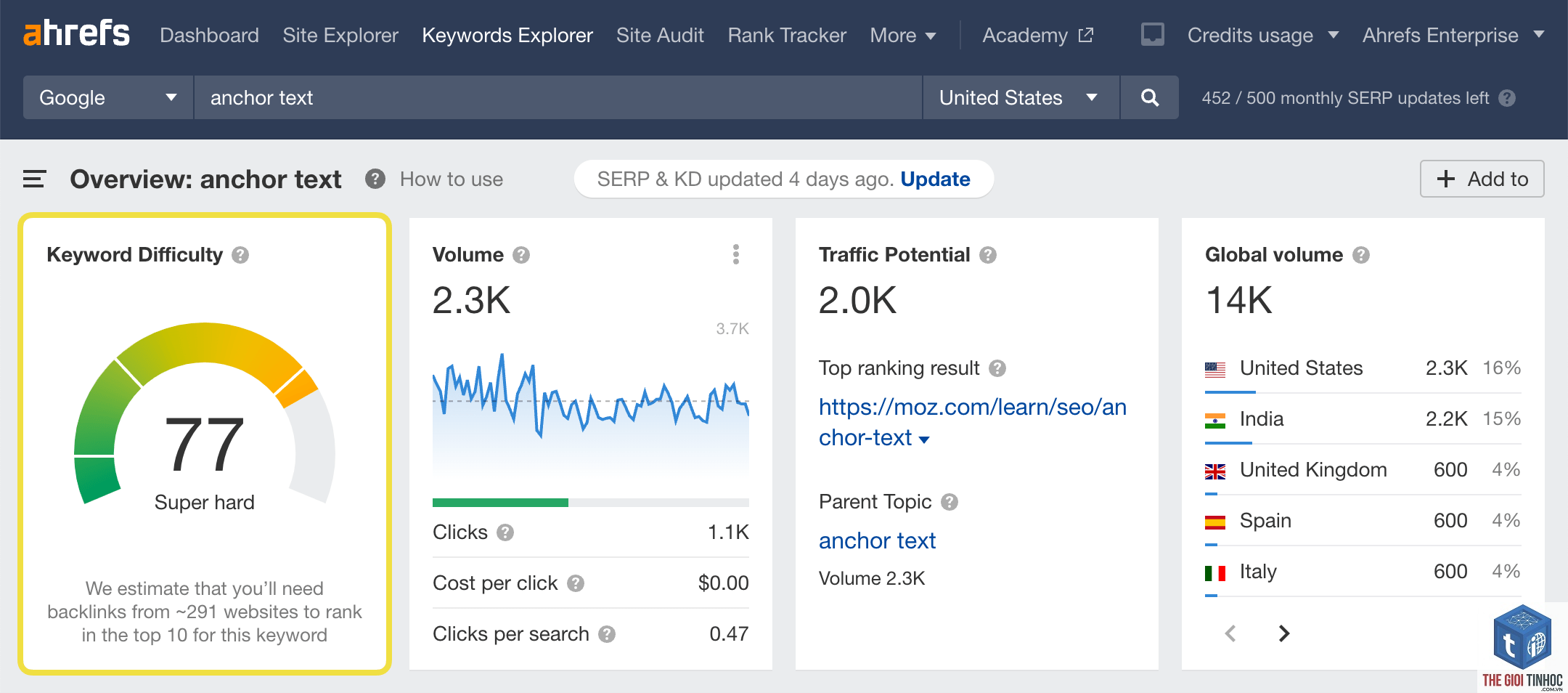The width and height of the screenshot is (1568, 693).
Task: Open Ahrefs Enterprise account dropdown
Action: pos(1453,35)
